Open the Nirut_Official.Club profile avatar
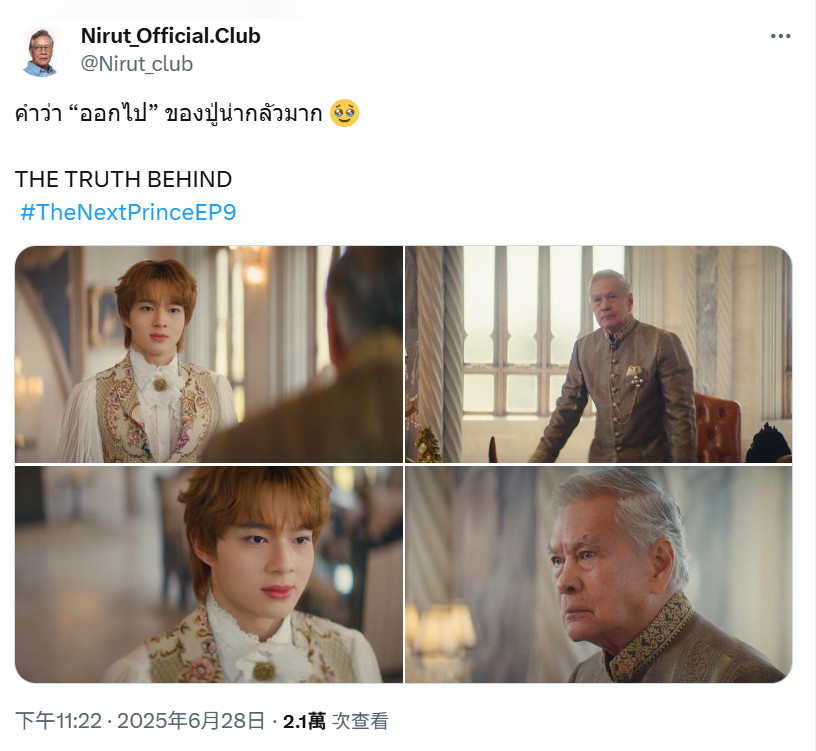Image resolution: width=816 pixels, height=751 pixels. [41, 52]
